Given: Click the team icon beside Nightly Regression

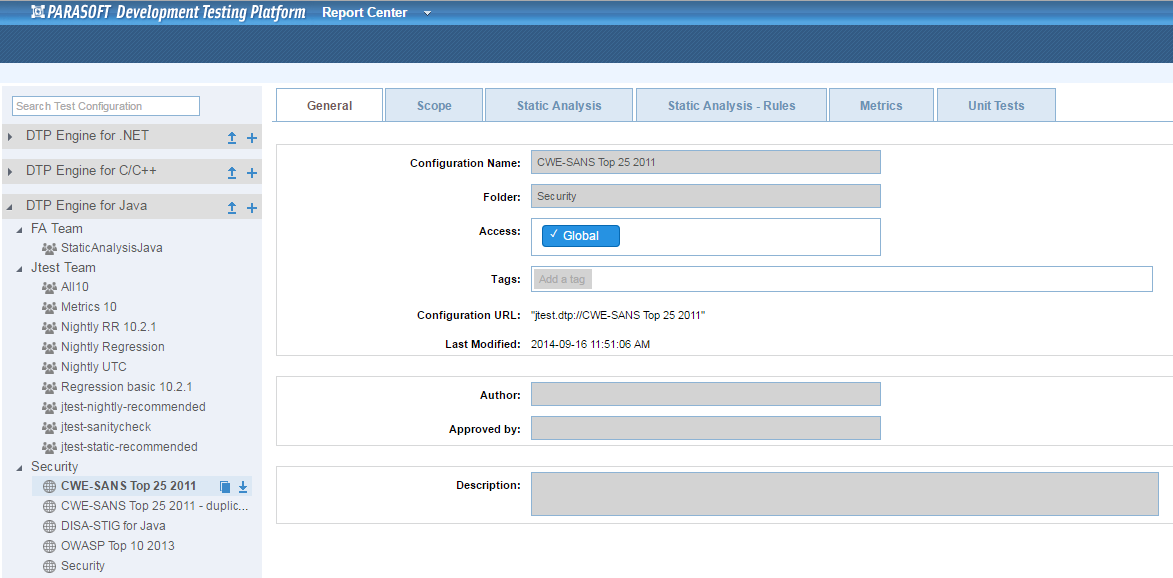Looking at the screenshot, I should tap(49, 348).
